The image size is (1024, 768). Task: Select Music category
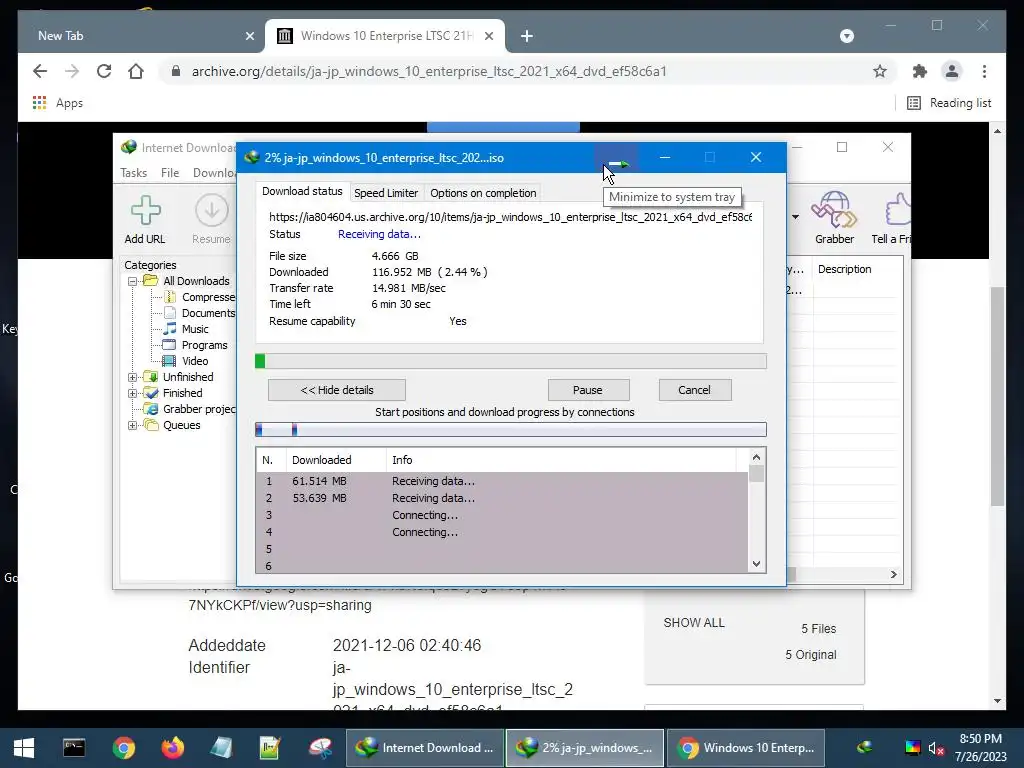[x=195, y=329]
